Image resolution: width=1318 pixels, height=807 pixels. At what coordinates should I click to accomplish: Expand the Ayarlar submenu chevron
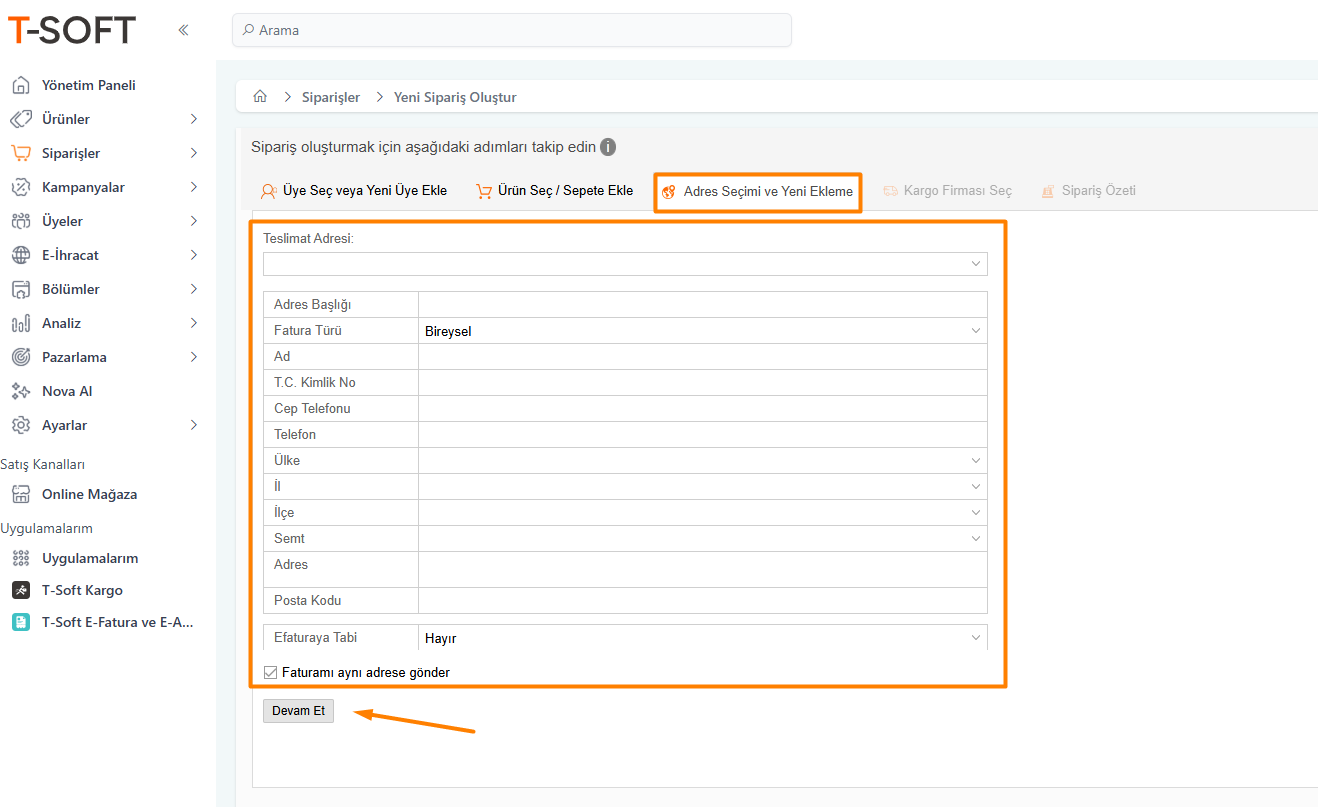click(194, 425)
